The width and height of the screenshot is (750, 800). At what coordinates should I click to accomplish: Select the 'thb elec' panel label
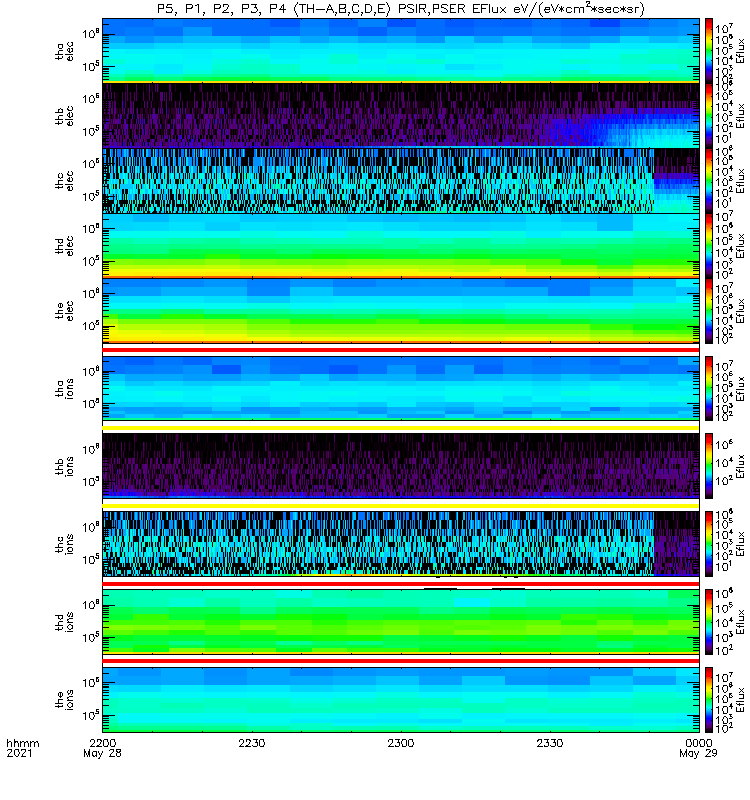pyautogui.click(x=65, y=116)
